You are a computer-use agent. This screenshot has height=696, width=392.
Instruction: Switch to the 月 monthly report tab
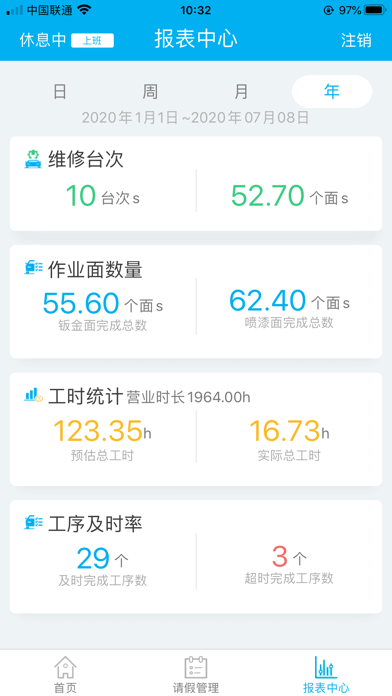pos(241,92)
